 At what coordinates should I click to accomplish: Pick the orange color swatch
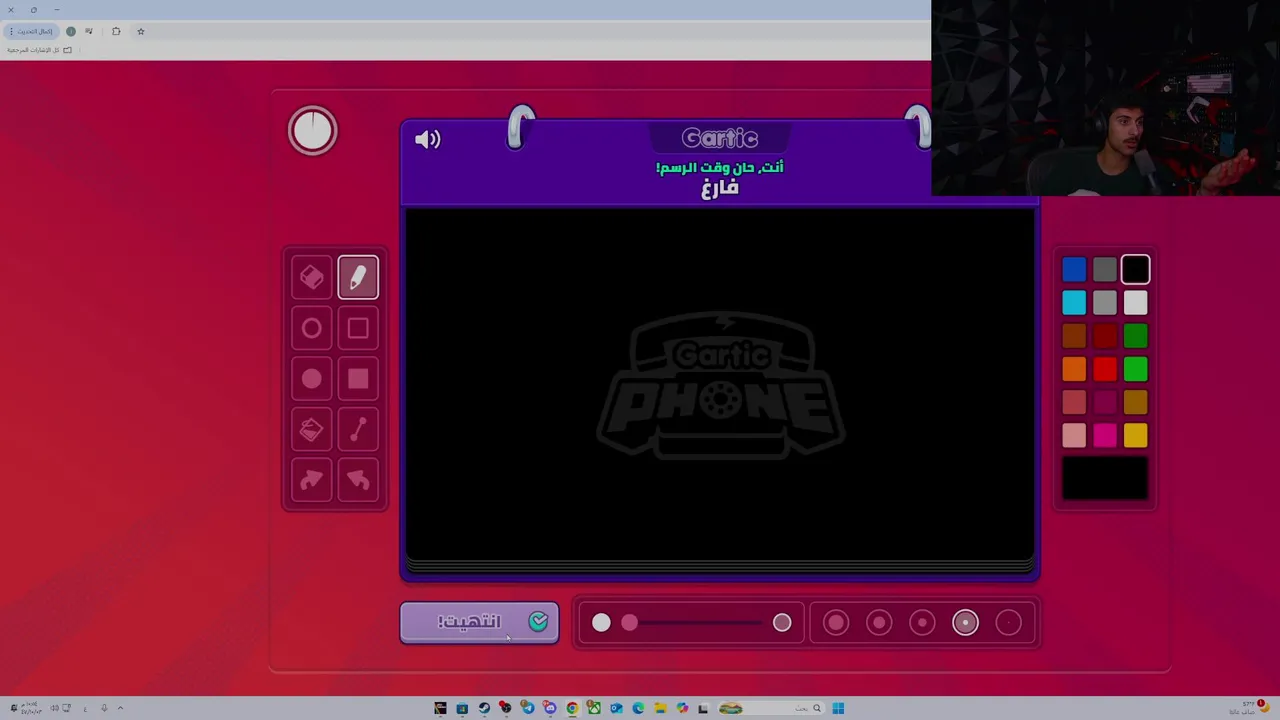tap(1074, 369)
